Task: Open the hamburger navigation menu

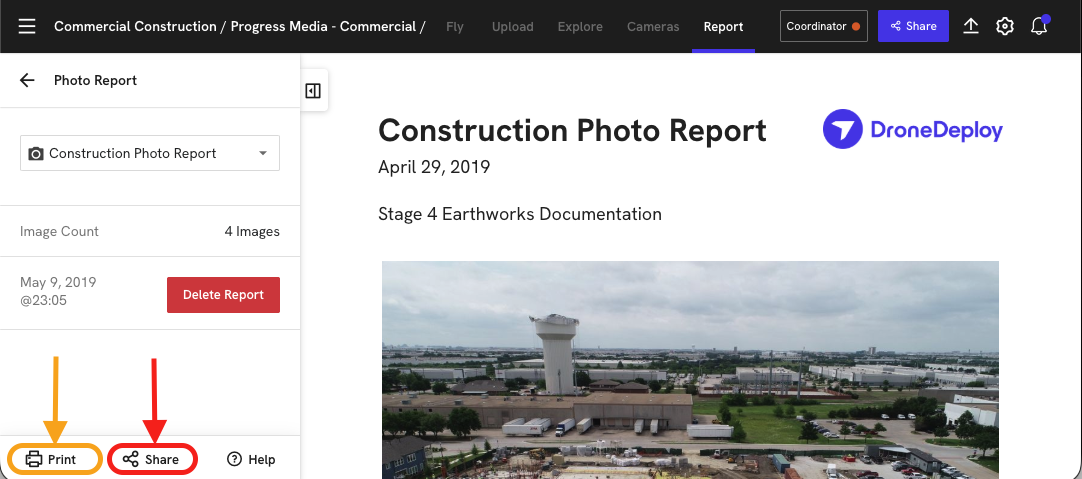Action: pos(27,26)
